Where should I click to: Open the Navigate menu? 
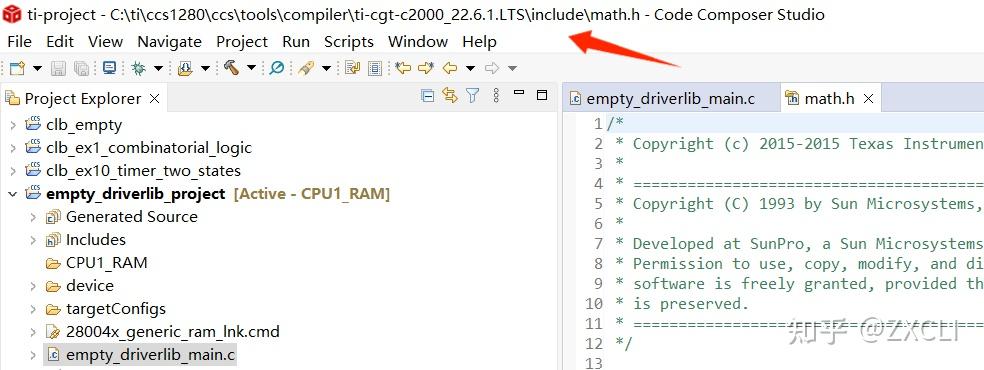pos(169,41)
